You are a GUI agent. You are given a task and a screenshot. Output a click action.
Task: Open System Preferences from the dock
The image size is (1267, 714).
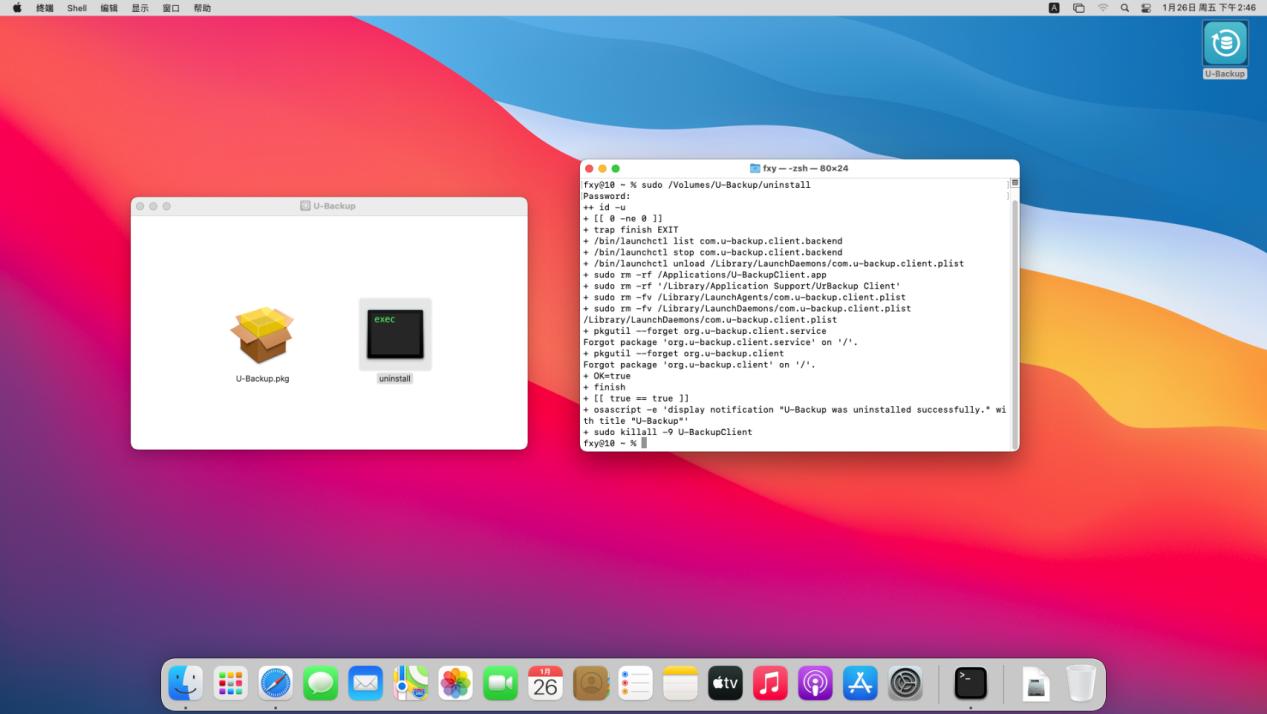point(906,684)
